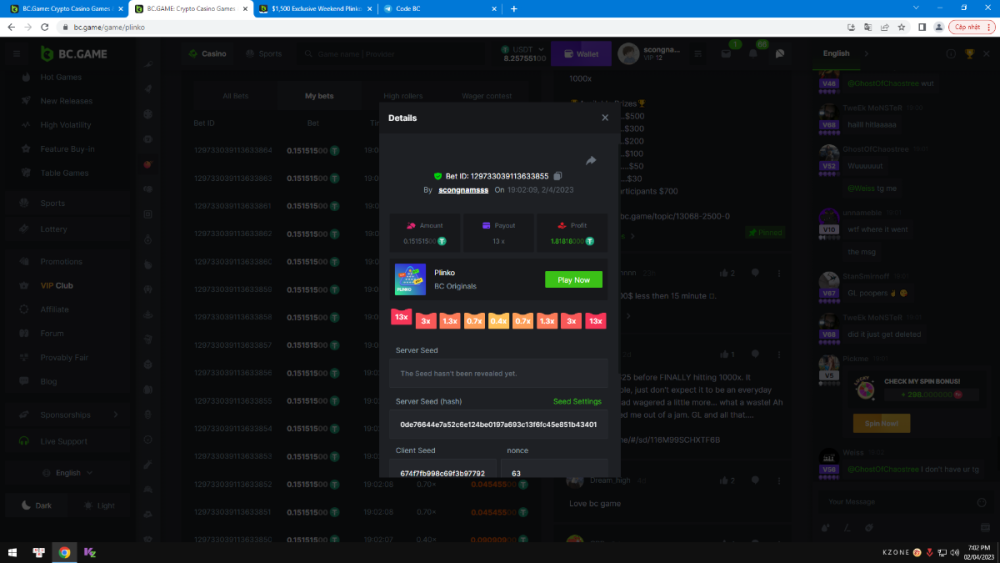Select the High rollers tab
1000x563 pixels.
[403, 96]
